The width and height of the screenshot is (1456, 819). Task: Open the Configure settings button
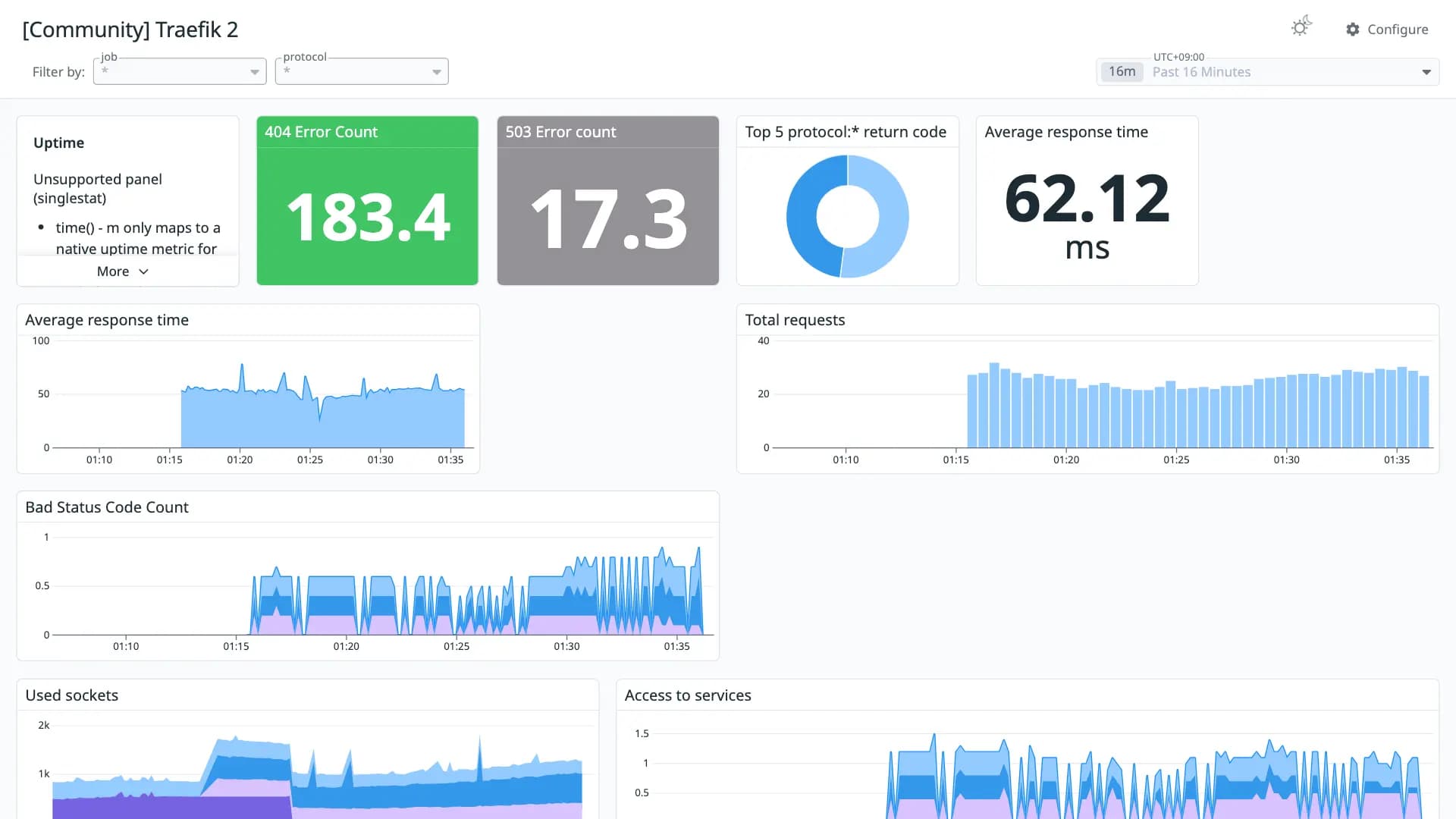click(1387, 30)
